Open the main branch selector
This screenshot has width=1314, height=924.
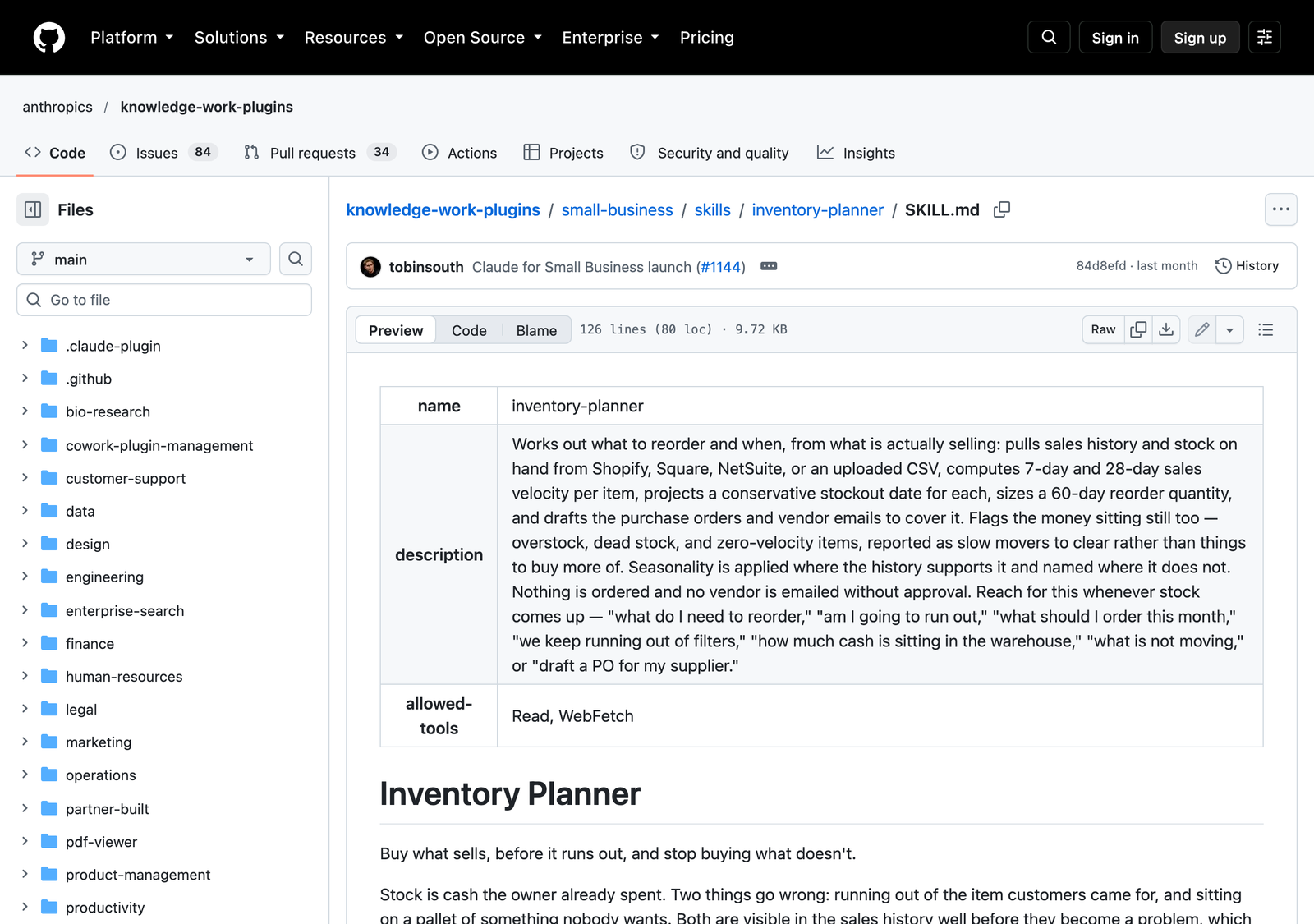(144, 259)
